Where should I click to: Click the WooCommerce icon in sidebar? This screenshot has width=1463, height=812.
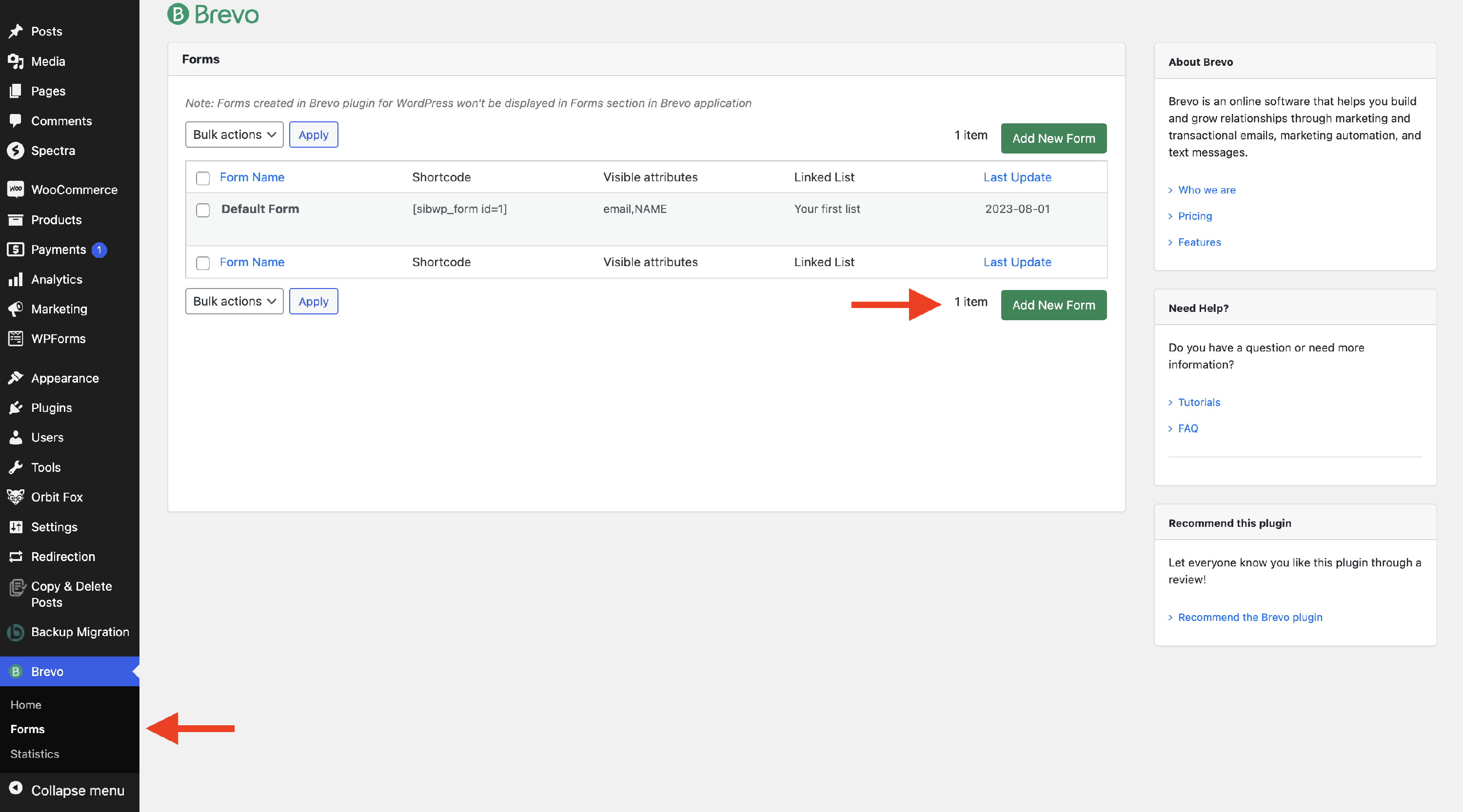(15, 190)
